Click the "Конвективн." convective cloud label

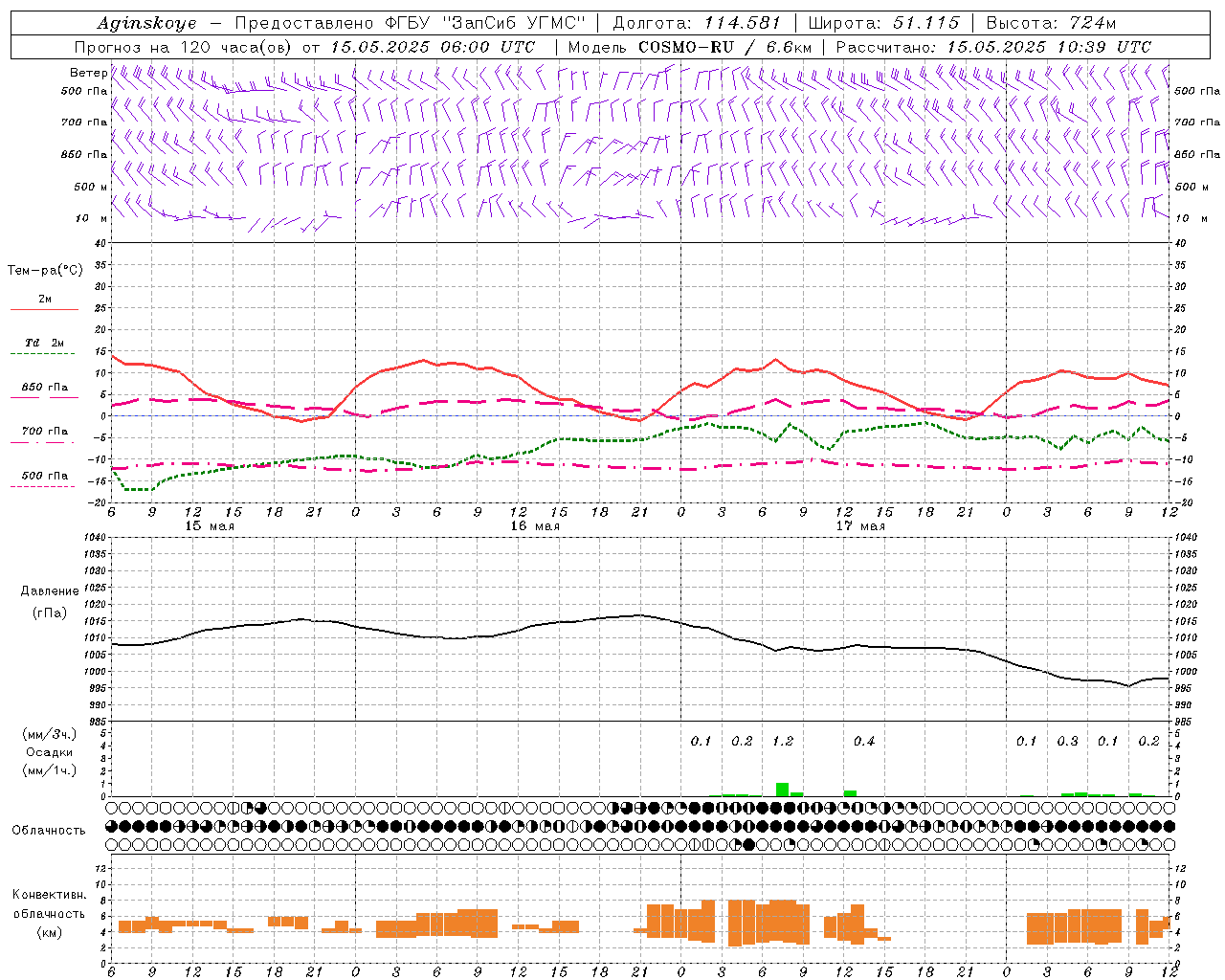point(49,895)
